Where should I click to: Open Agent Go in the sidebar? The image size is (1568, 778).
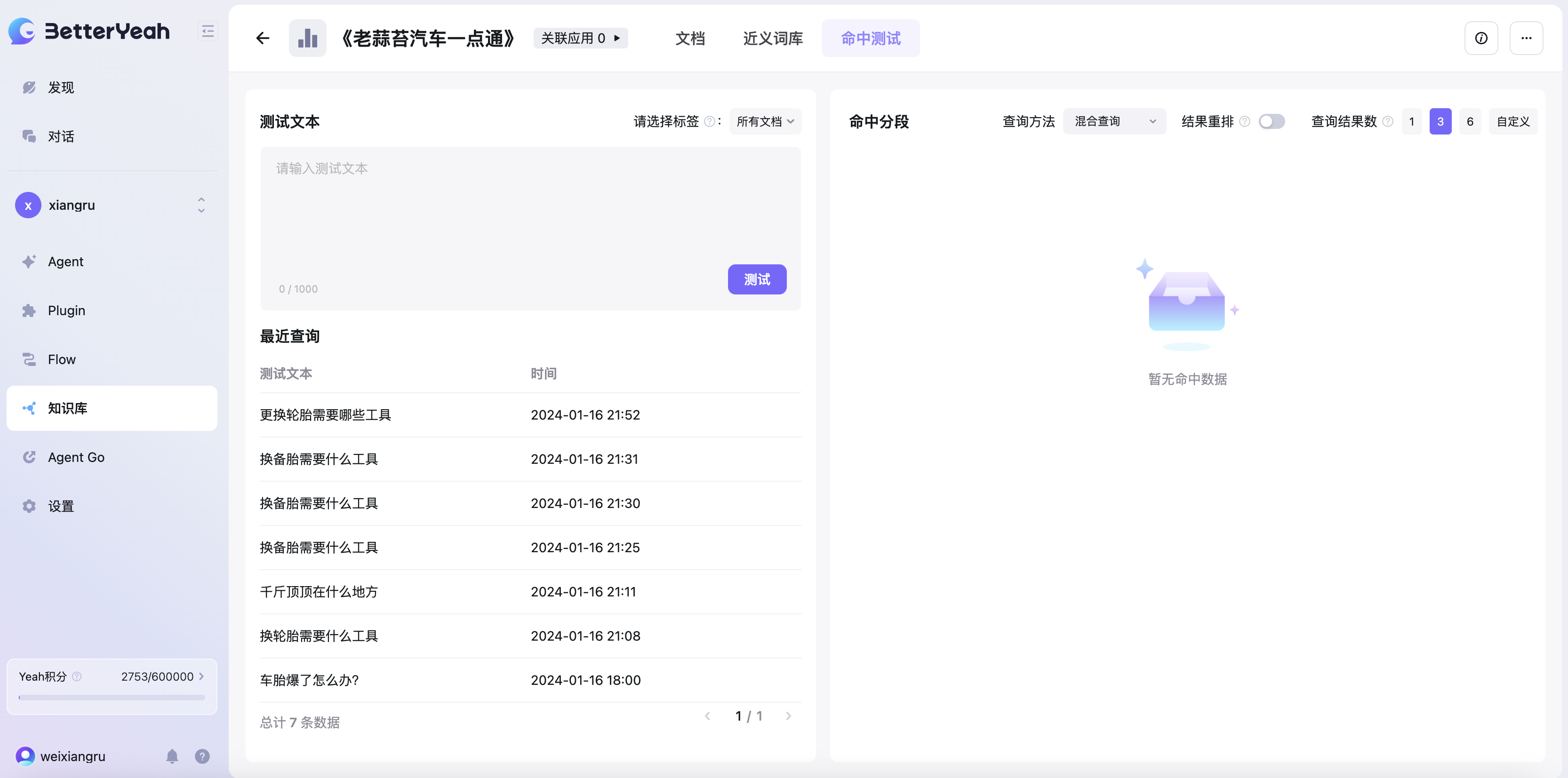coord(112,457)
